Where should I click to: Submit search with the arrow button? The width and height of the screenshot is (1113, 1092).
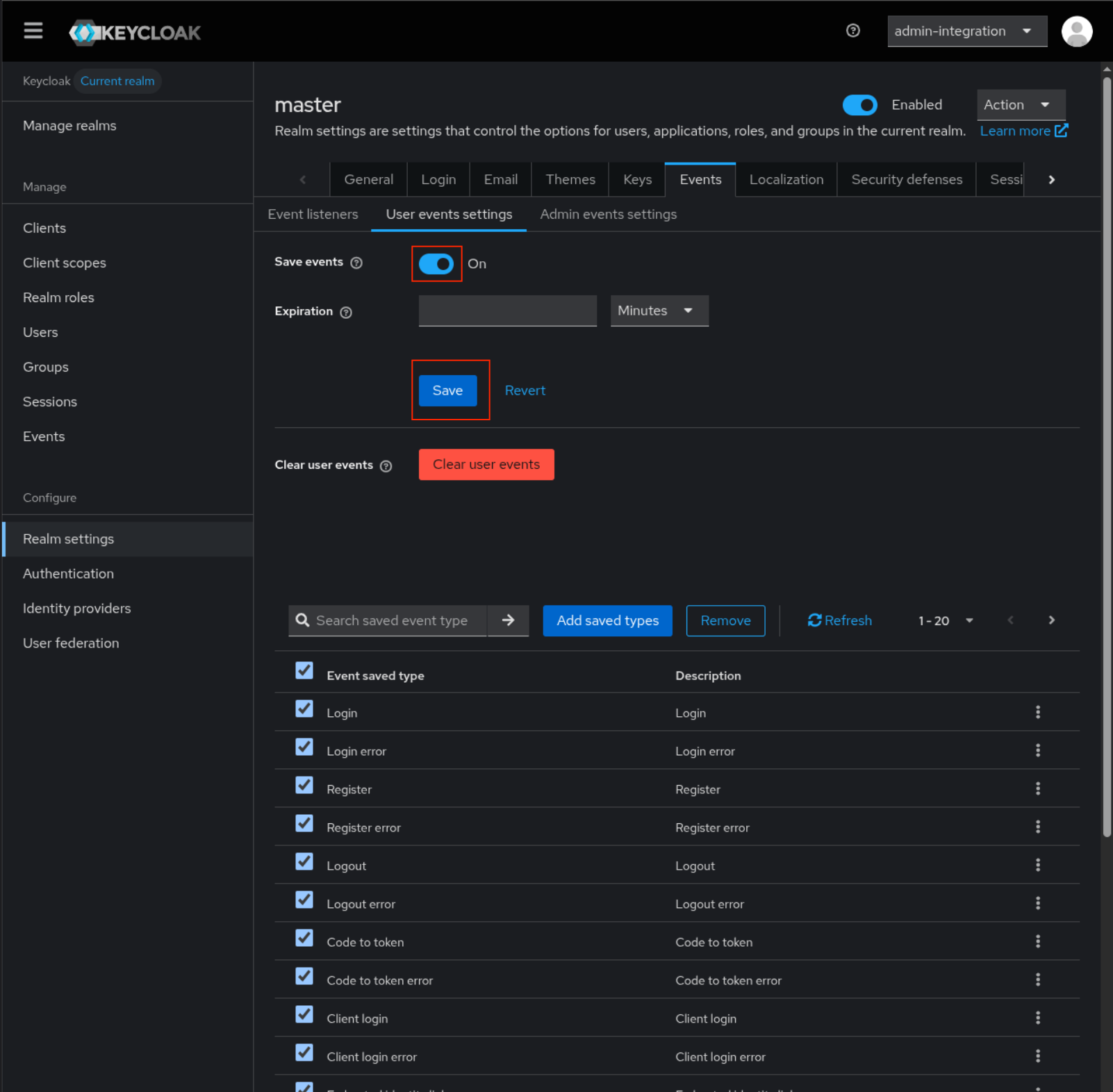pyautogui.click(x=508, y=620)
